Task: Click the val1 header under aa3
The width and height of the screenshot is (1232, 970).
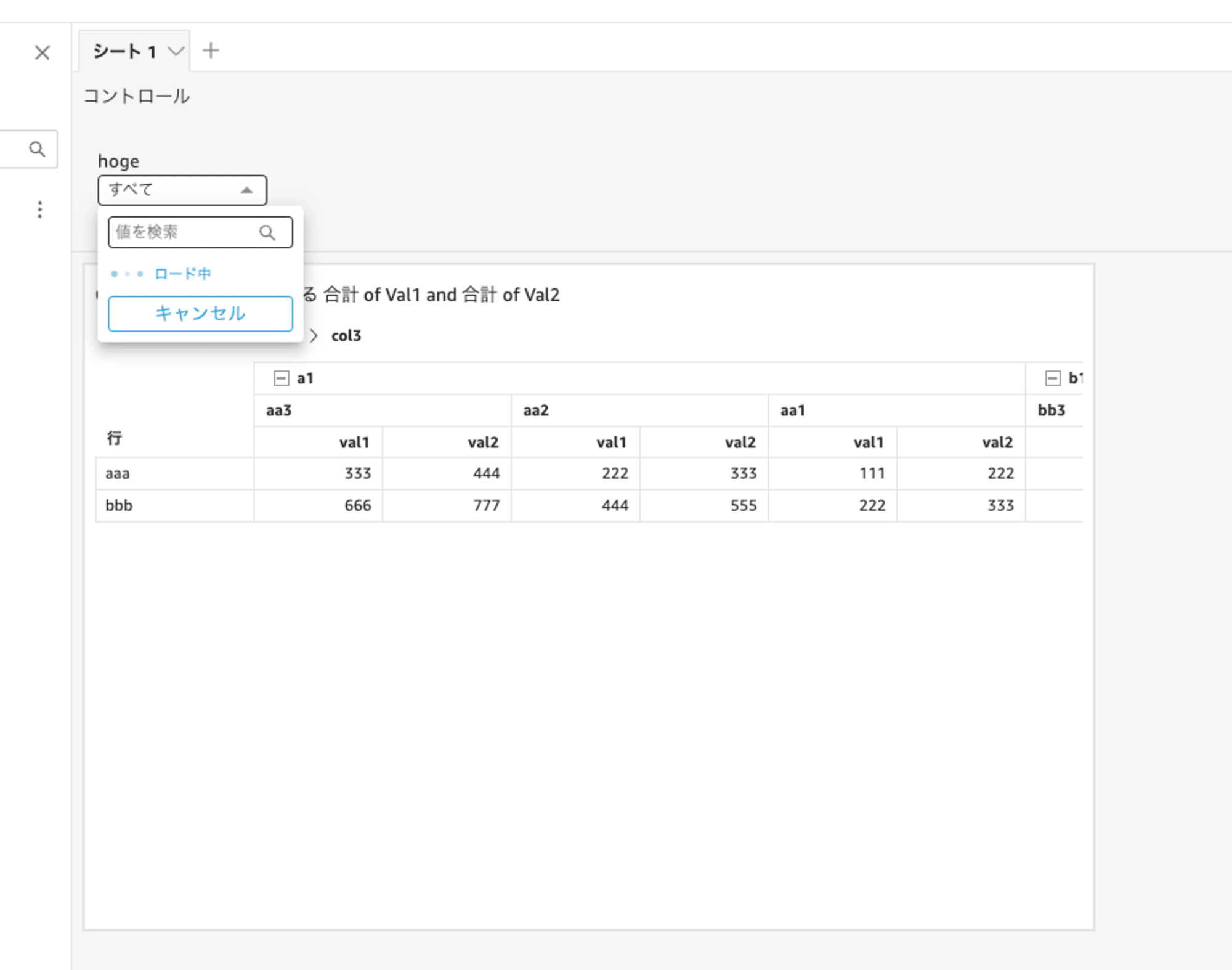Action: click(x=318, y=442)
